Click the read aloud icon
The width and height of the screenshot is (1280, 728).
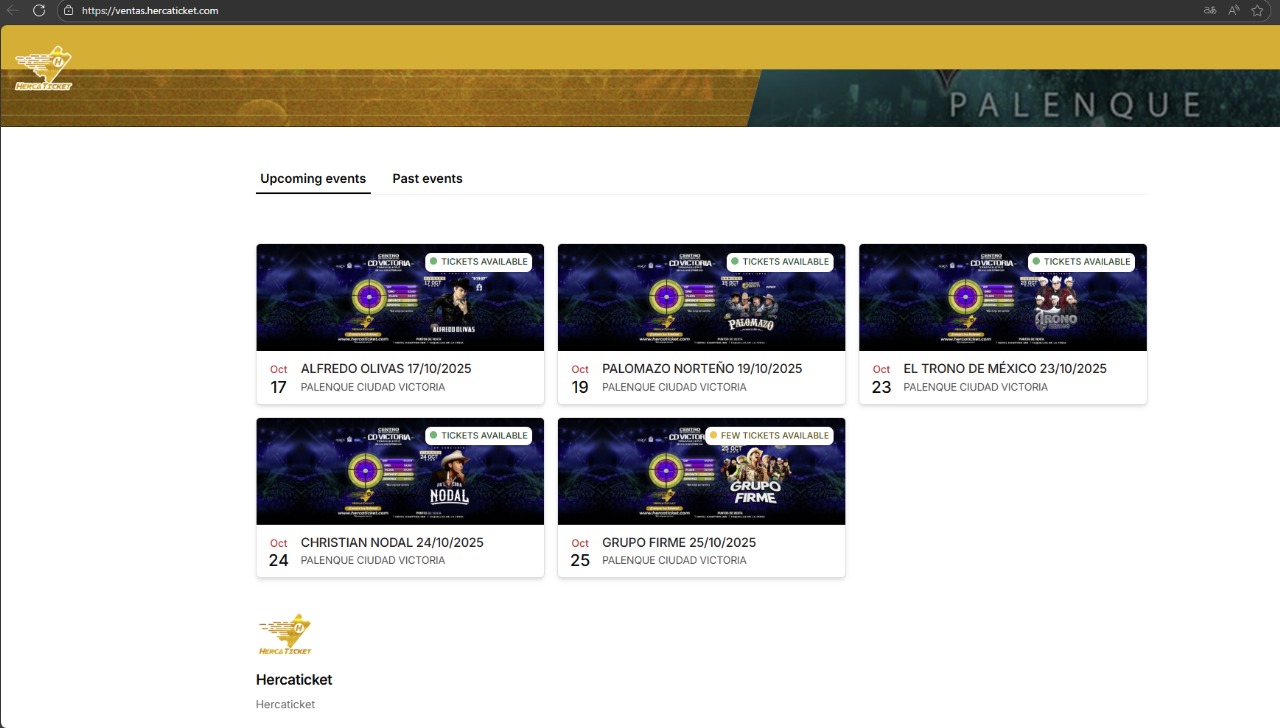click(1234, 10)
